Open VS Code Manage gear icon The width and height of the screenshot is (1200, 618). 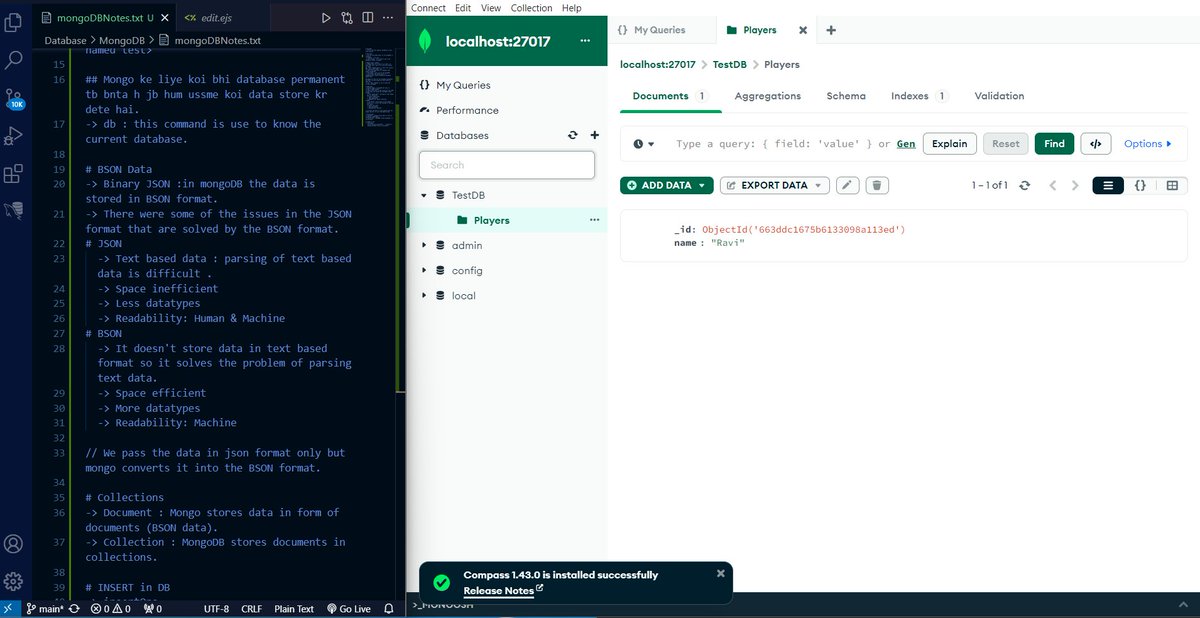pyautogui.click(x=14, y=581)
